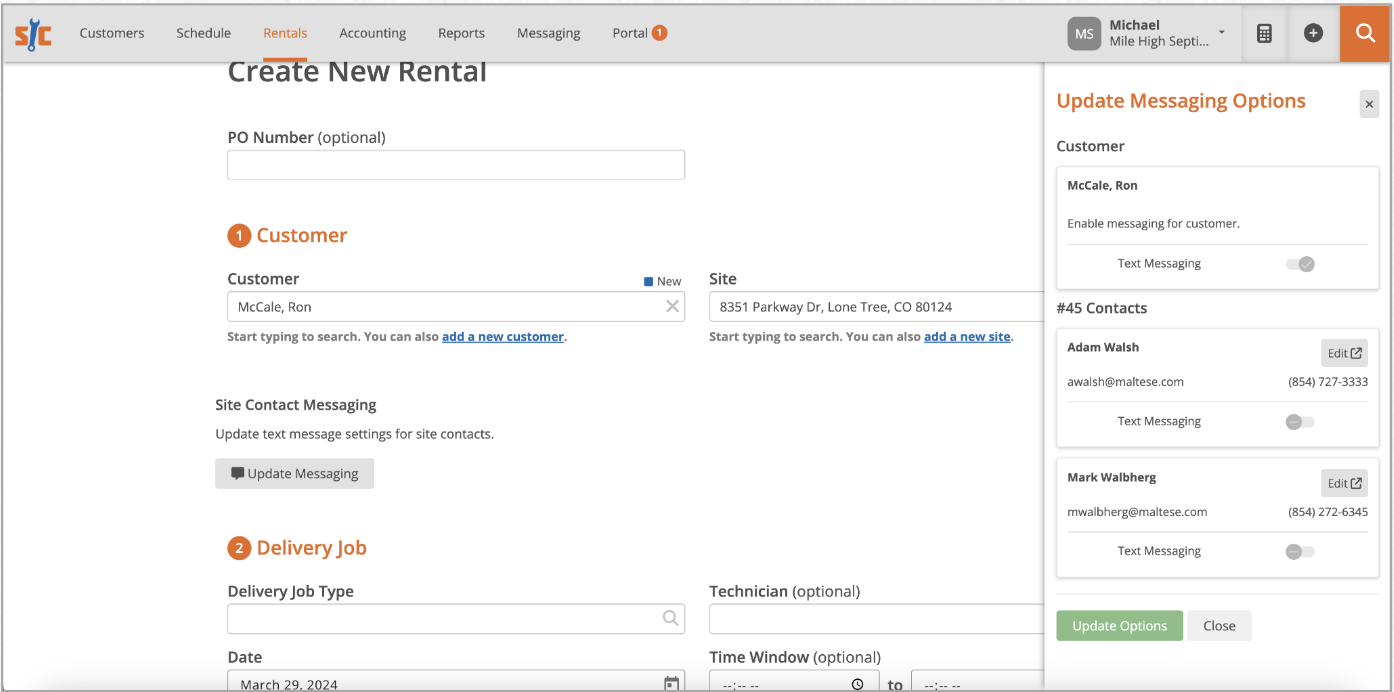
Task: Open the Technician optional selector
Action: click(x=876, y=619)
